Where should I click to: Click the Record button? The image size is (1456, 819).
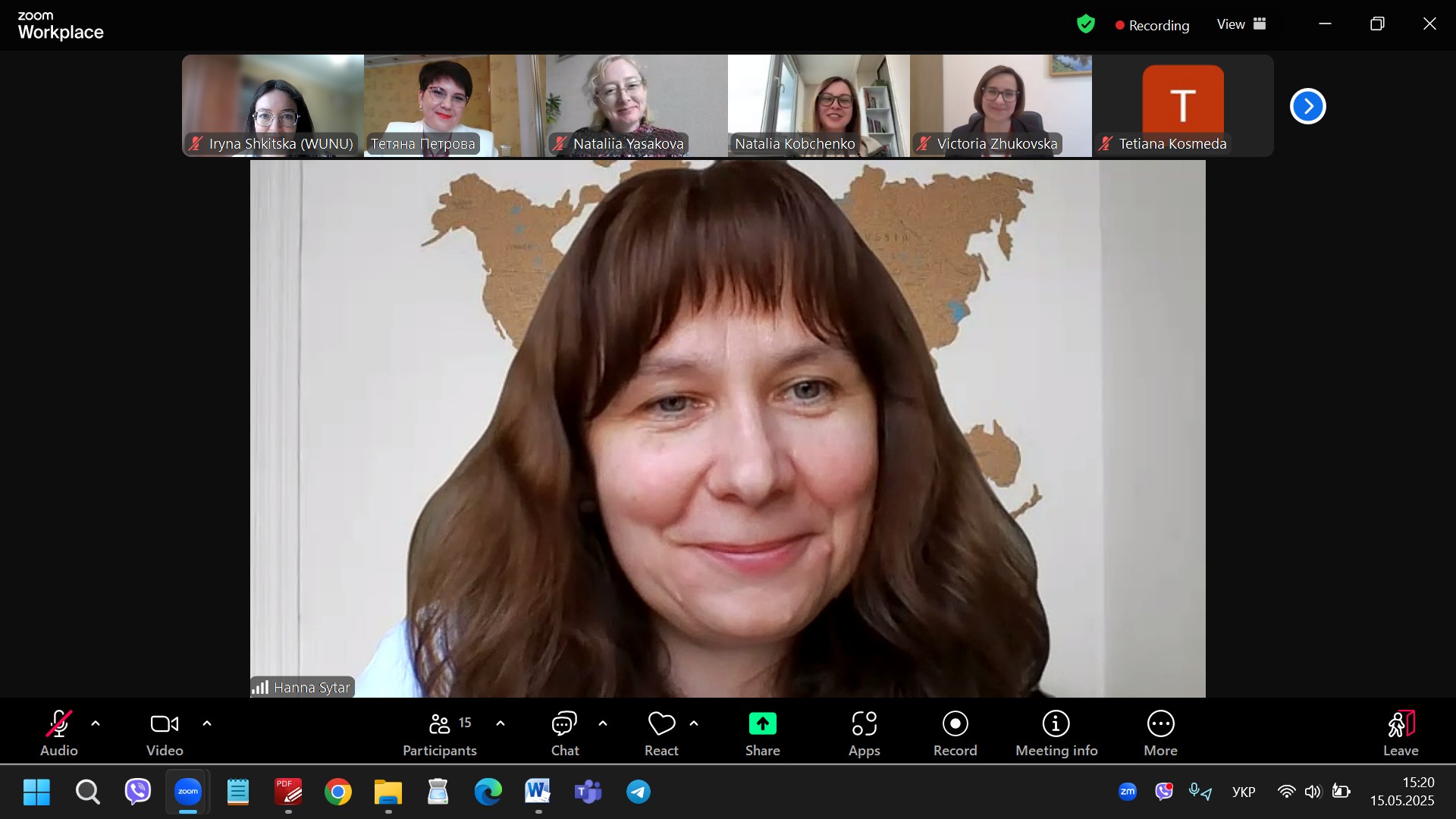[955, 733]
